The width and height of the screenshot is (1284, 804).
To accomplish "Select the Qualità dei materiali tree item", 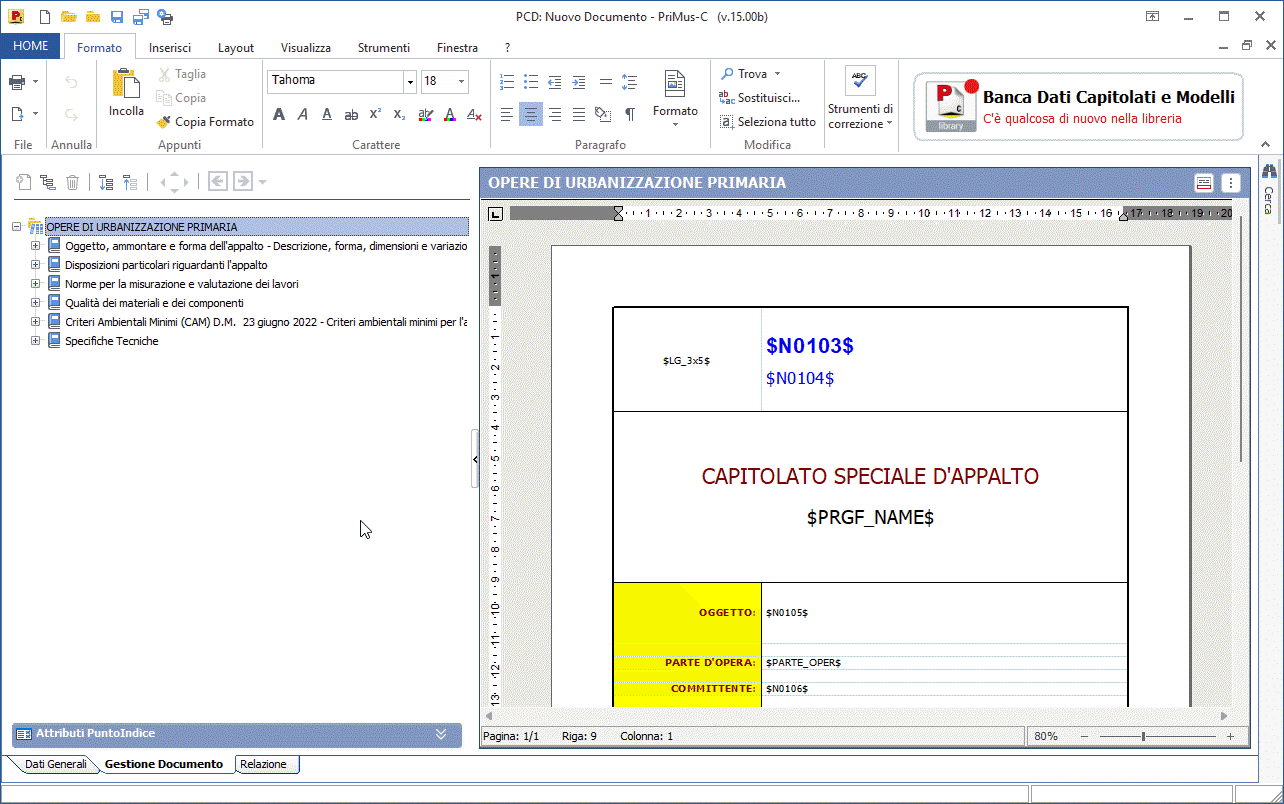I will (154, 303).
